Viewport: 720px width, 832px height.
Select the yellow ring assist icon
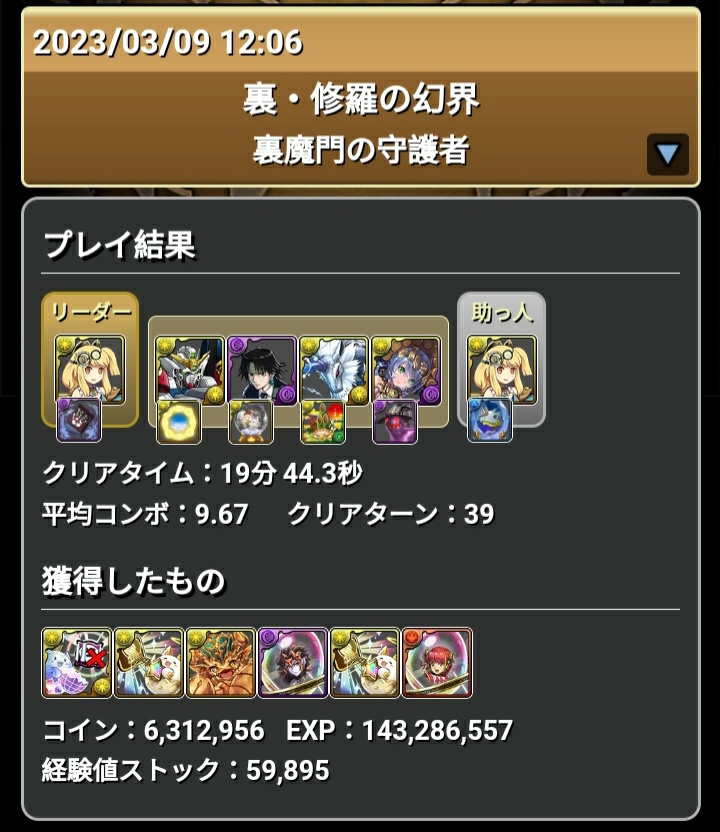coord(179,422)
